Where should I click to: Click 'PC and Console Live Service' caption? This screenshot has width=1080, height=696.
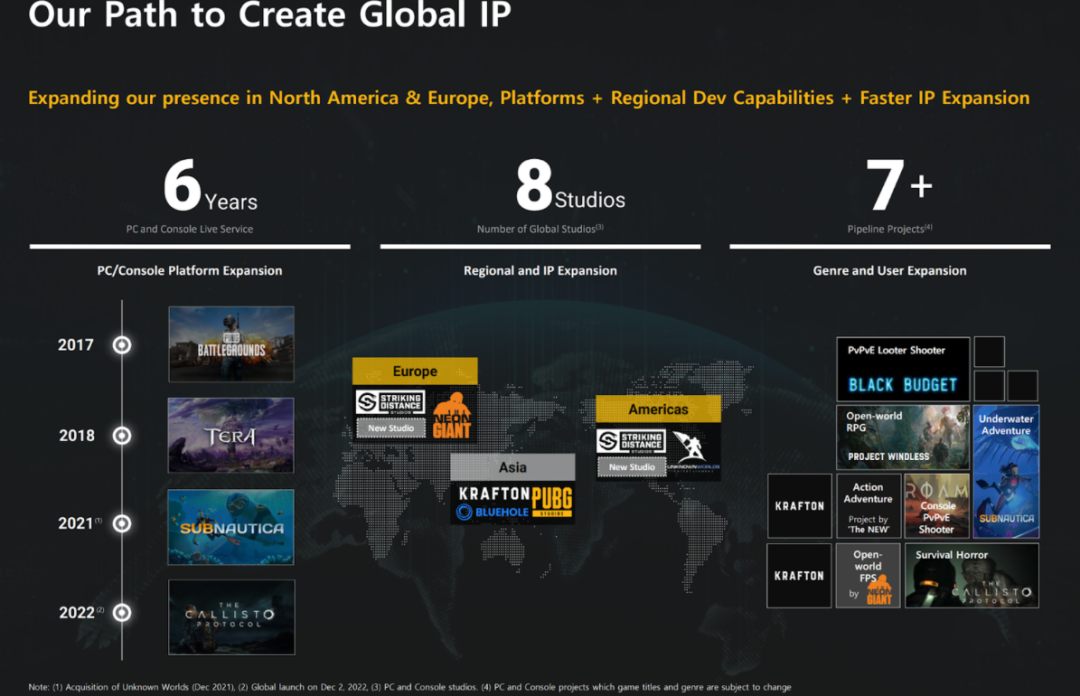point(189,229)
